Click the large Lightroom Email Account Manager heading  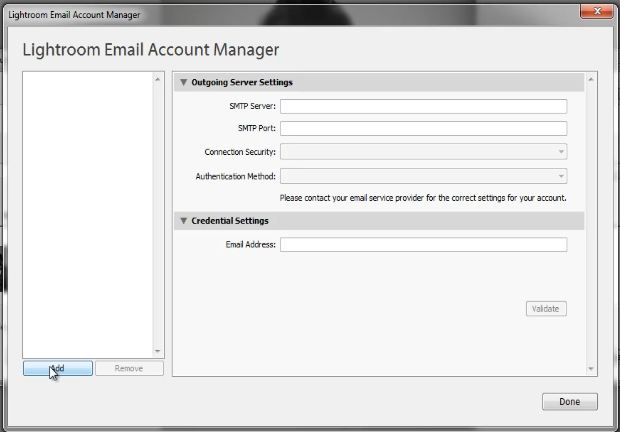click(x=151, y=50)
